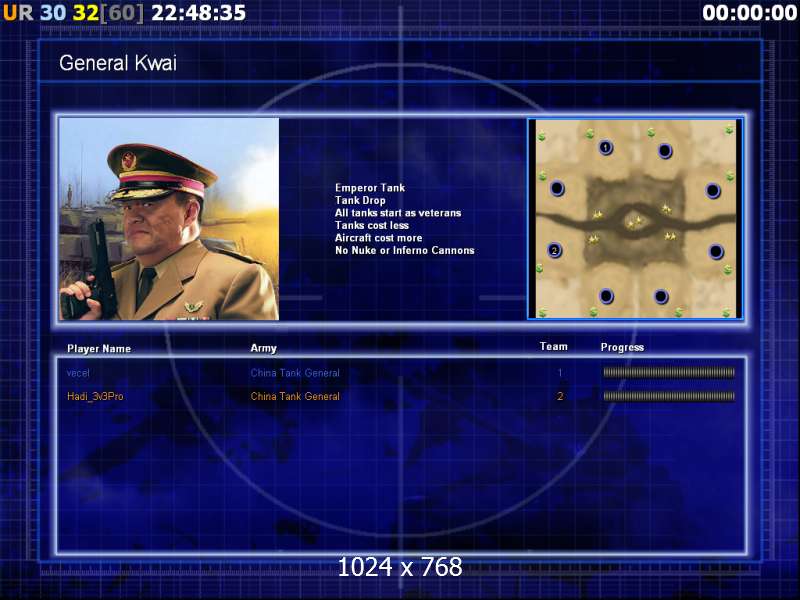This screenshot has height=600, width=800.
Task: Click the 'Emperor Tank' ability line
Action: click(370, 188)
